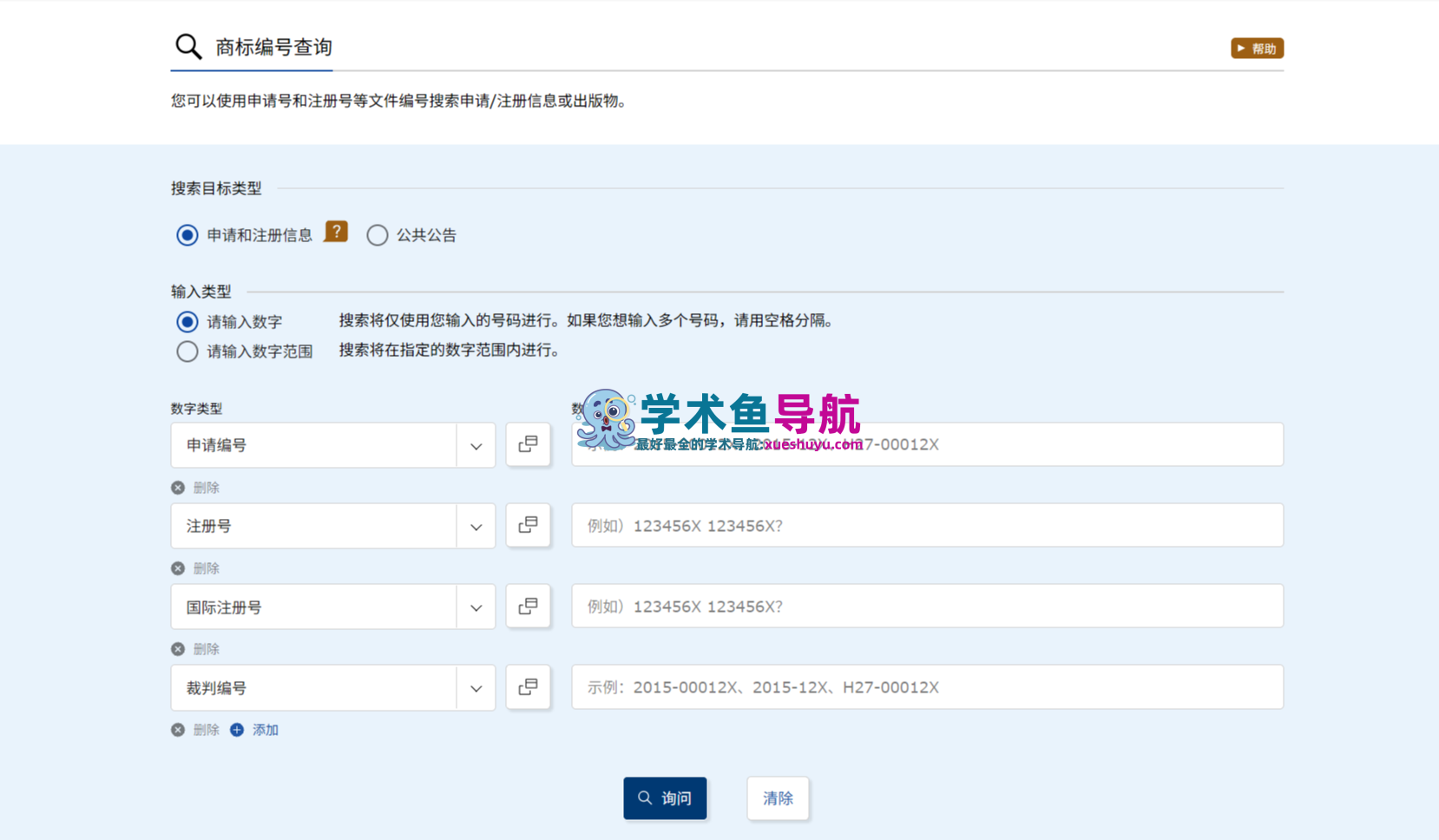Screen dimensions: 1439x840
Task: Open the copy icon beside 国际注册号 dropdown
Action: [528, 606]
